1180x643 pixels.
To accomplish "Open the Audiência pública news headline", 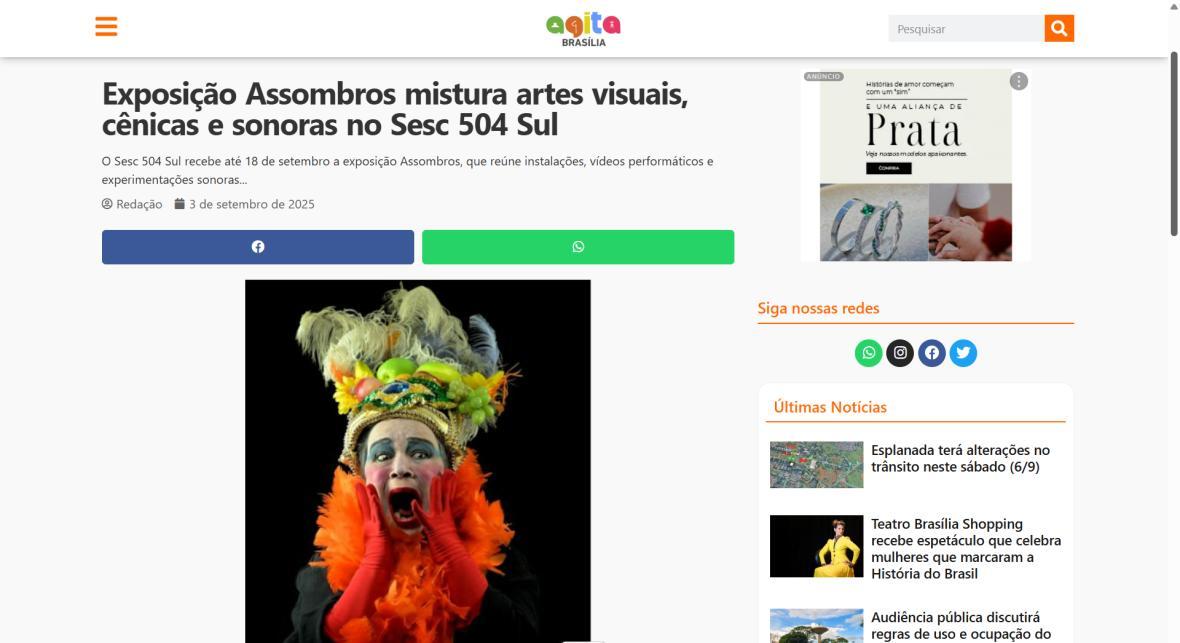I will tap(961, 626).
